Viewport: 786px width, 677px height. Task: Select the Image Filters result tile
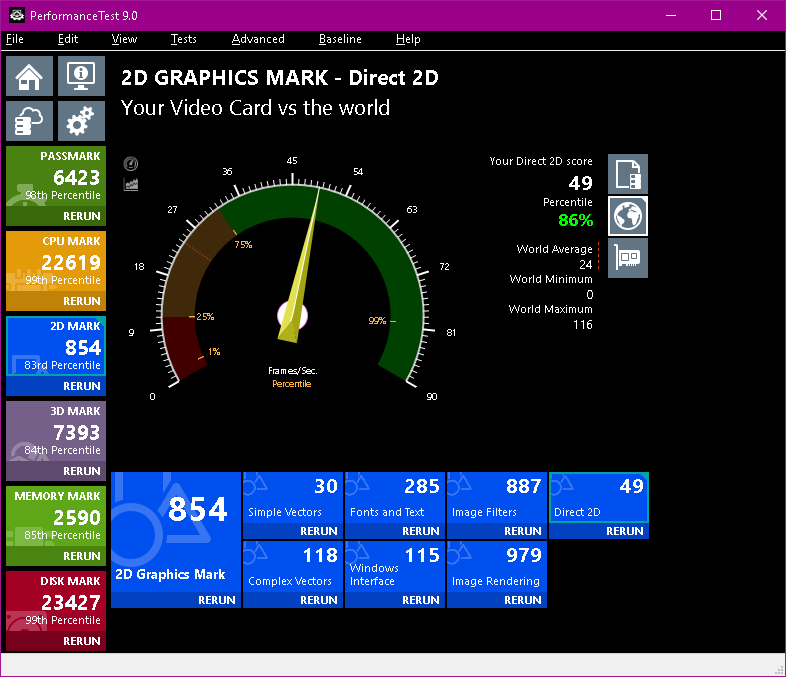coord(497,498)
